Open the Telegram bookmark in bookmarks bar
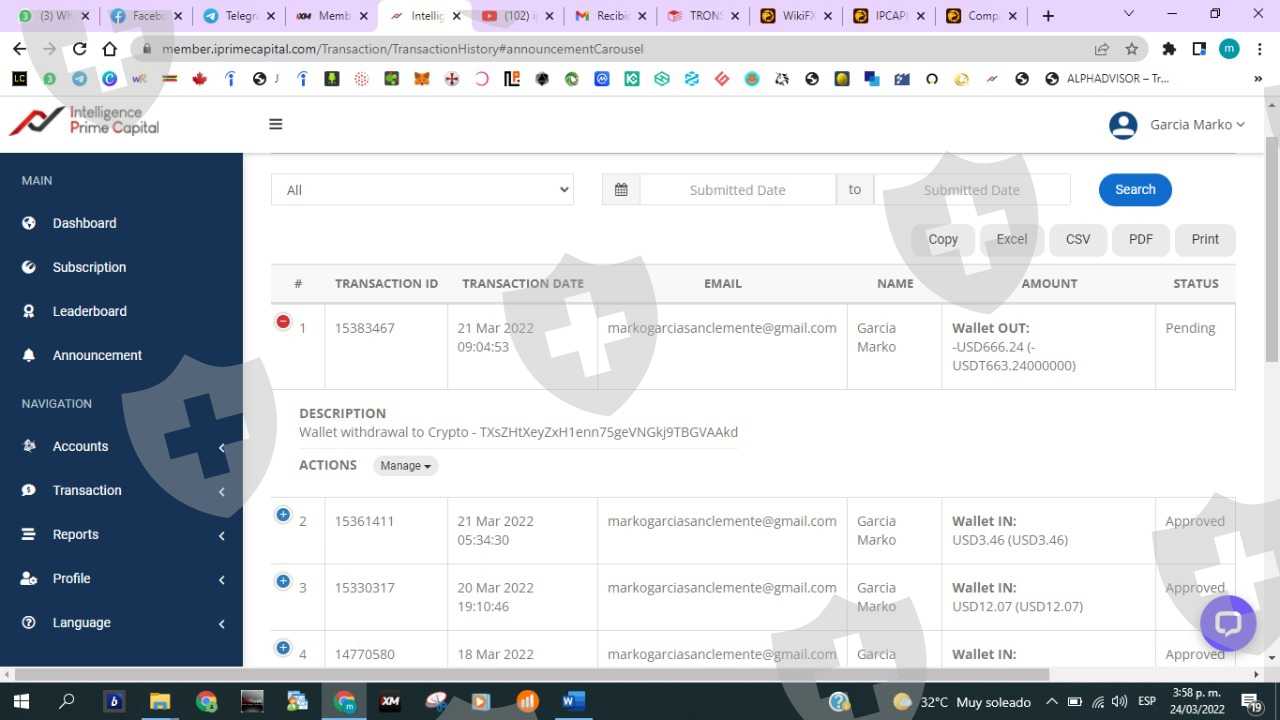 click(x=80, y=79)
